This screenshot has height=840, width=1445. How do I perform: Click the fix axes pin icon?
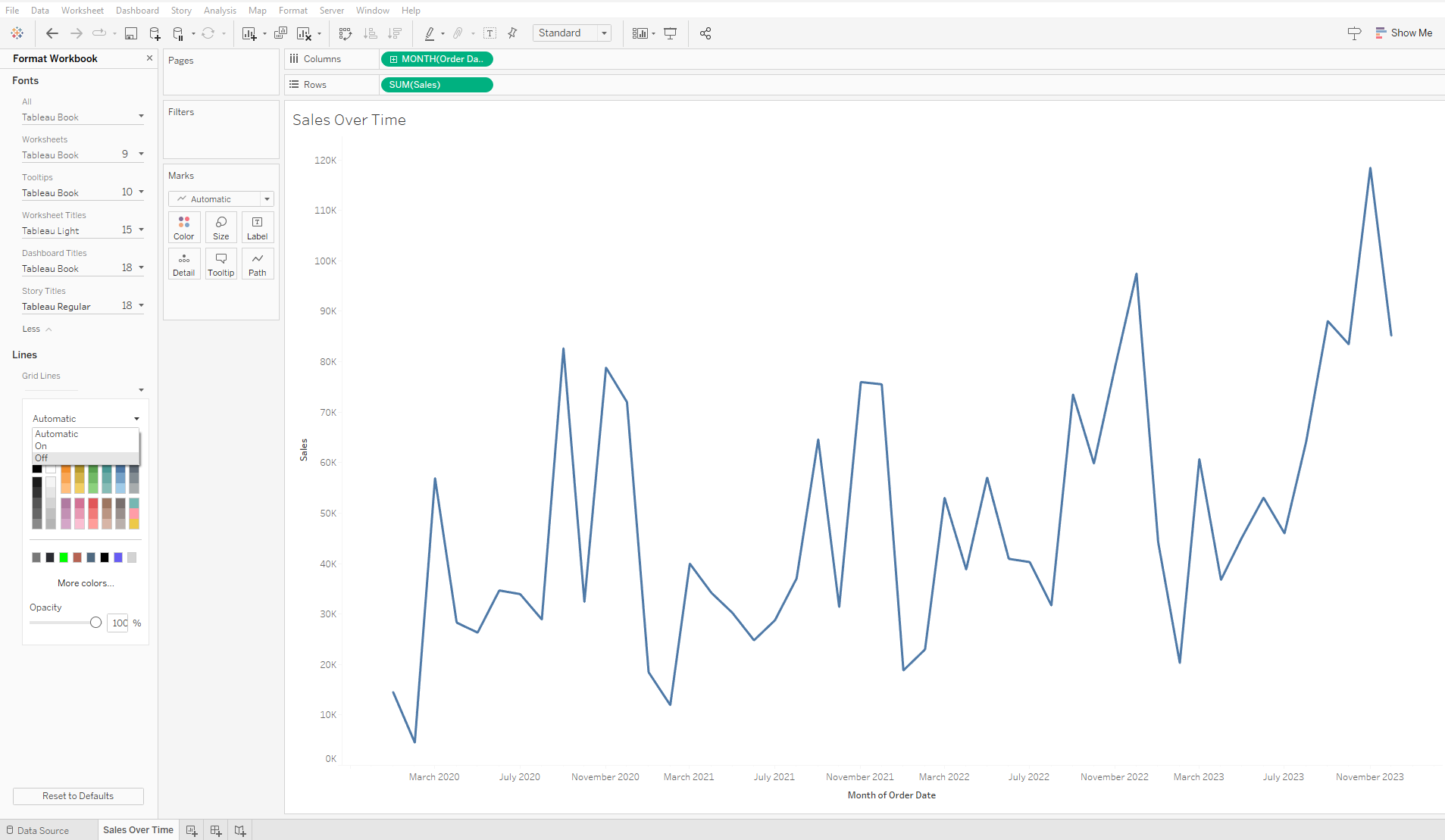coord(513,33)
